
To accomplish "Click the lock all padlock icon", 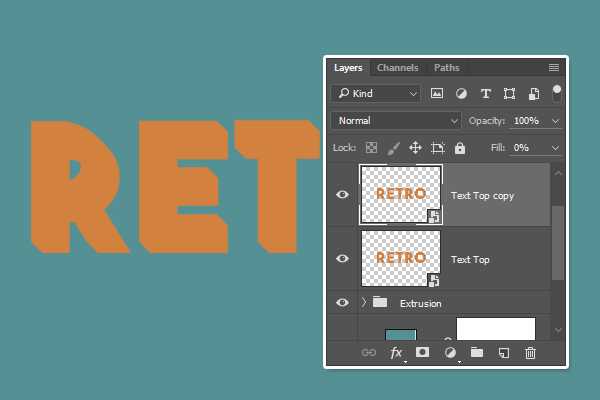I will click(x=460, y=148).
